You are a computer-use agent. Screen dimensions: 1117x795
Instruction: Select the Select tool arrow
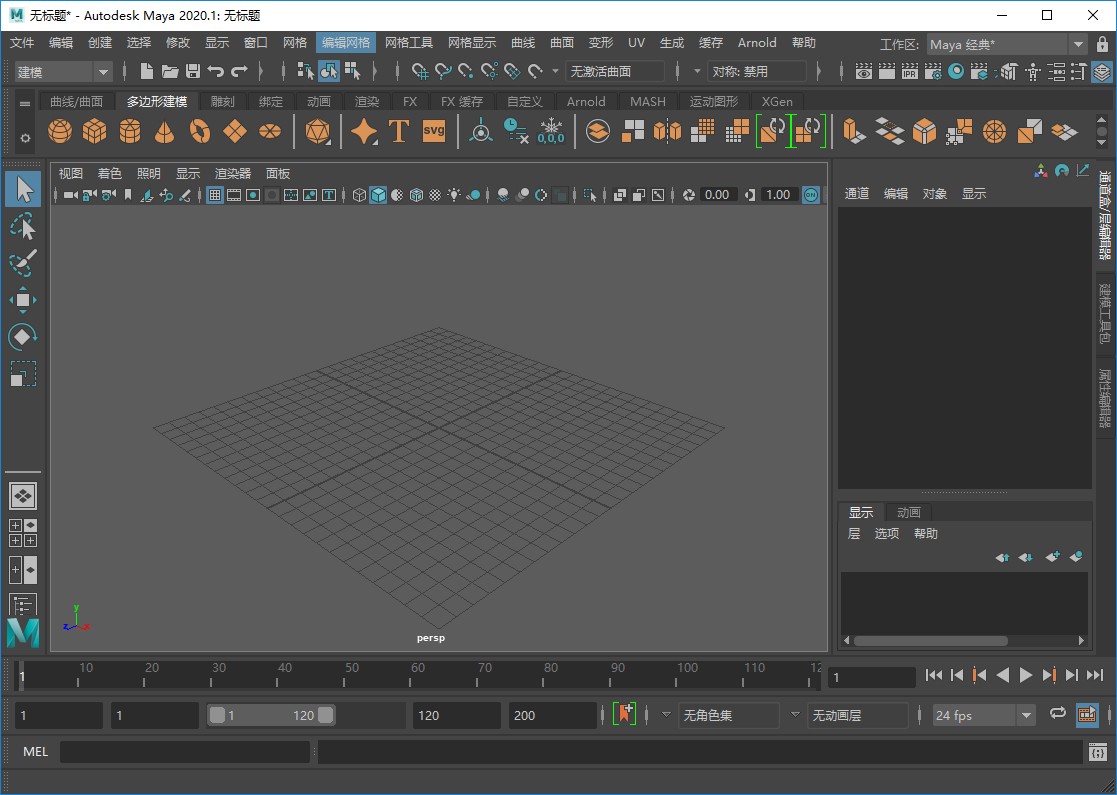[x=24, y=189]
